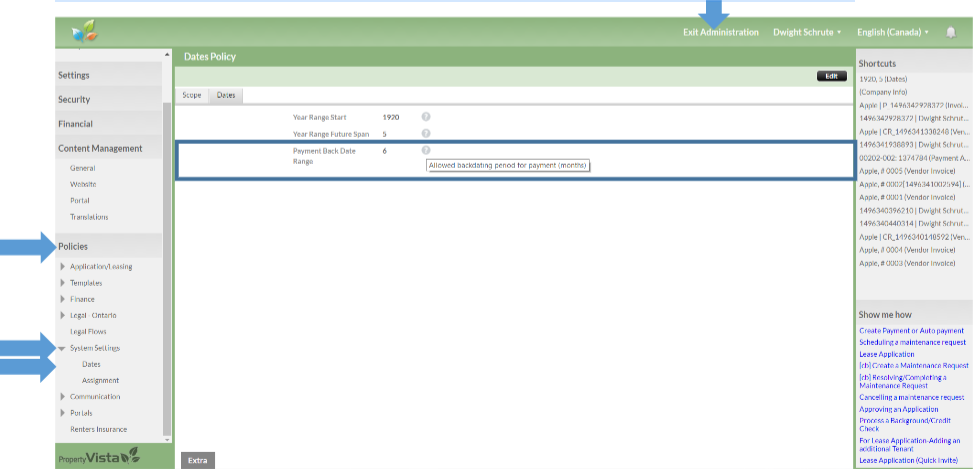Click the Property Vista leaf logo
The image size is (974, 469).
(84, 32)
